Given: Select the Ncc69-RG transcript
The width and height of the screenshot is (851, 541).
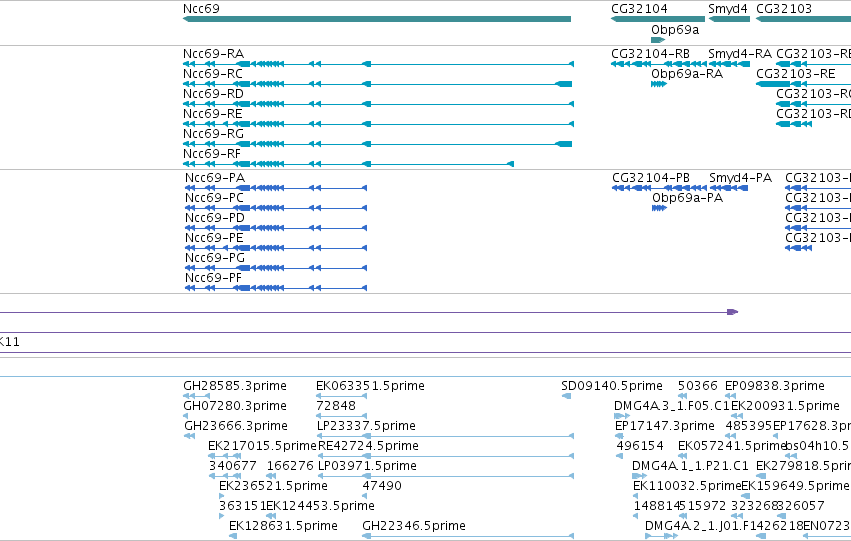Looking at the screenshot, I should [377, 144].
